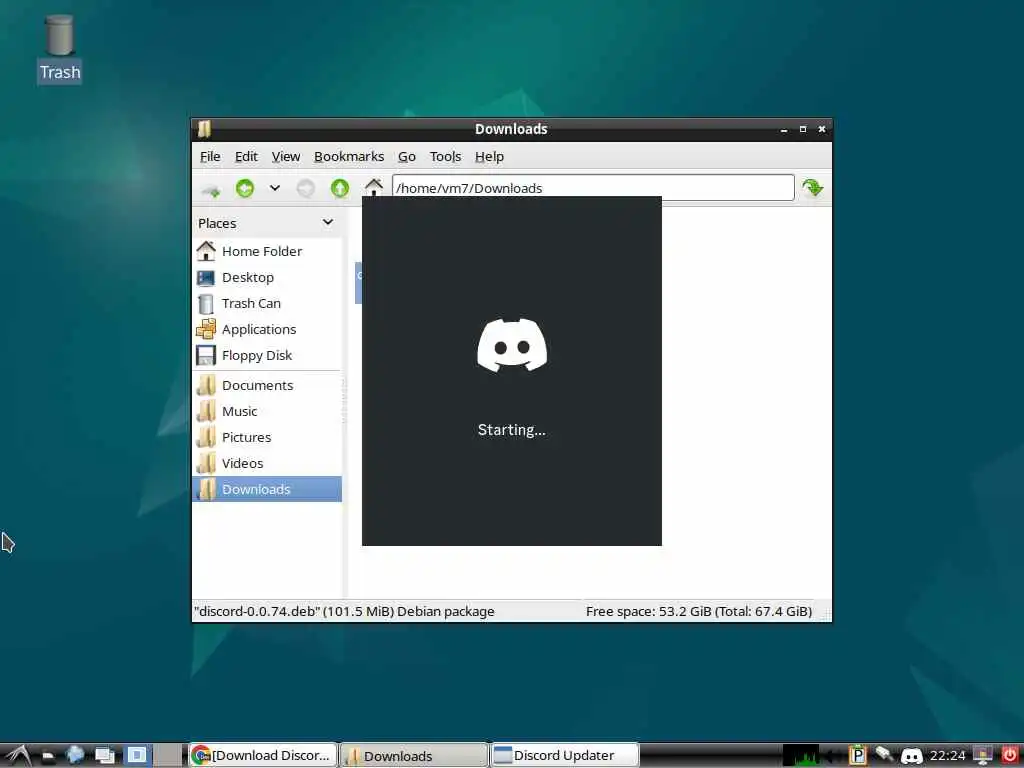Viewport: 1024px width, 768px height.
Task: Close the Downloads window
Action: pyautogui.click(x=822, y=129)
